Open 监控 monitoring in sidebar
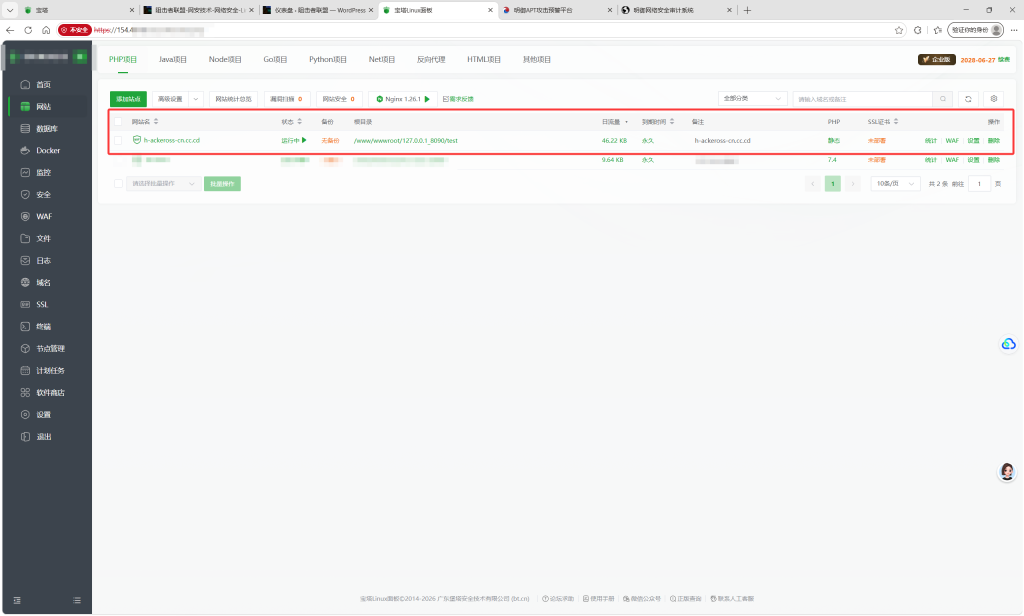 [x=43, y=173]
